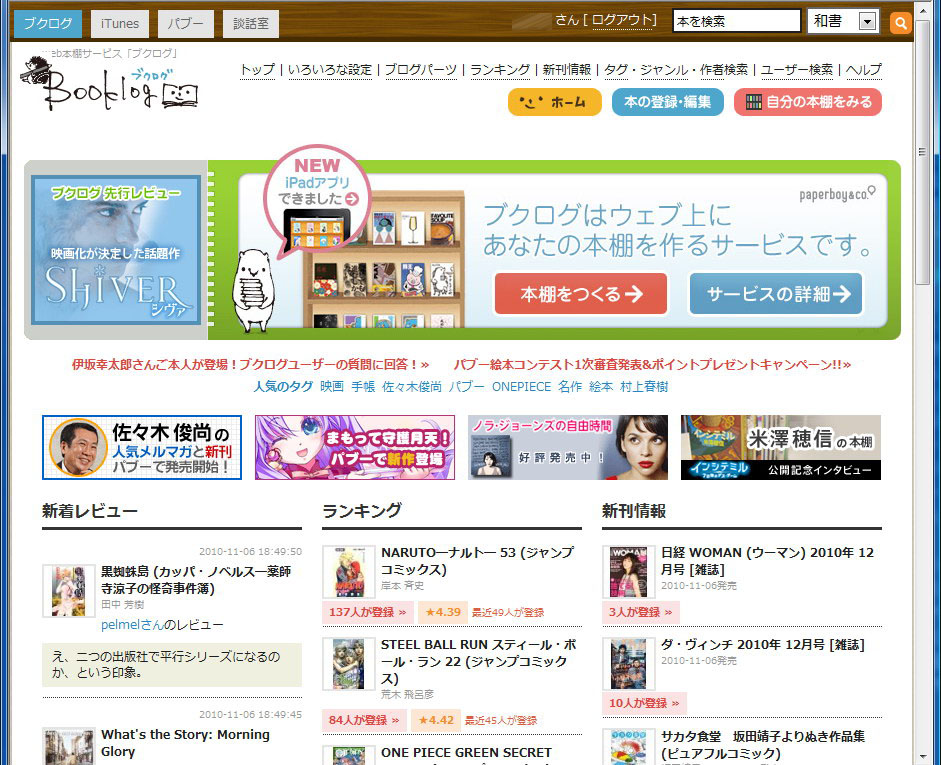The image size is (941, 765).
Task: Open ランキング navigation menu item
Action: 500,70
